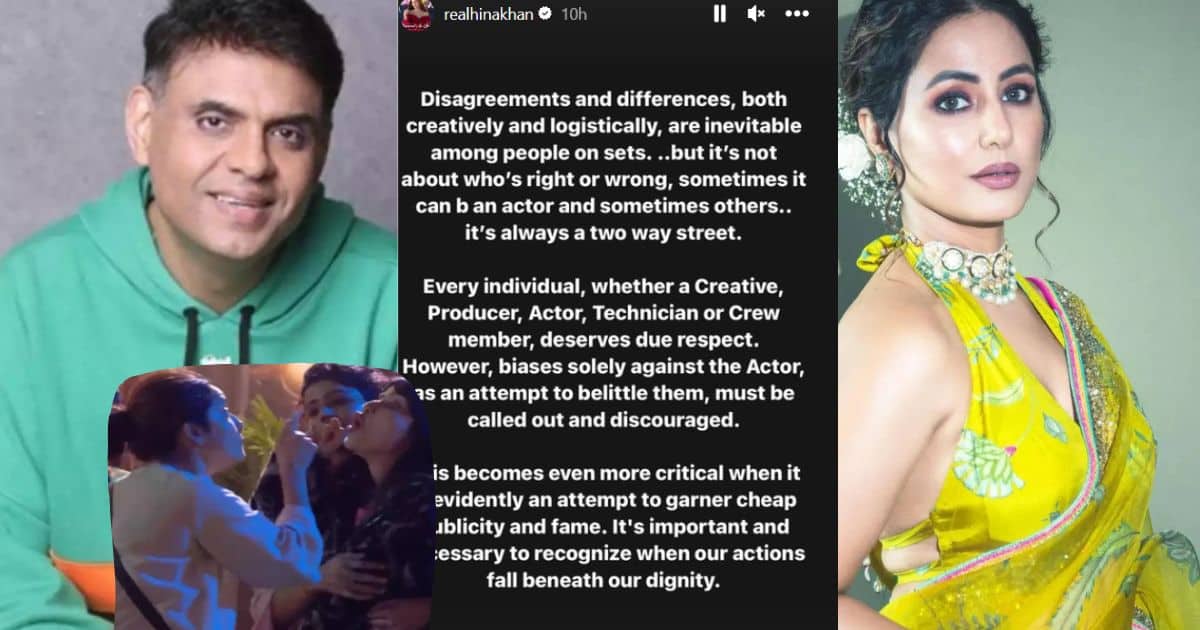
Task: Click the text 'fall beneath our dignity'
Action: (x=617, y=580)
